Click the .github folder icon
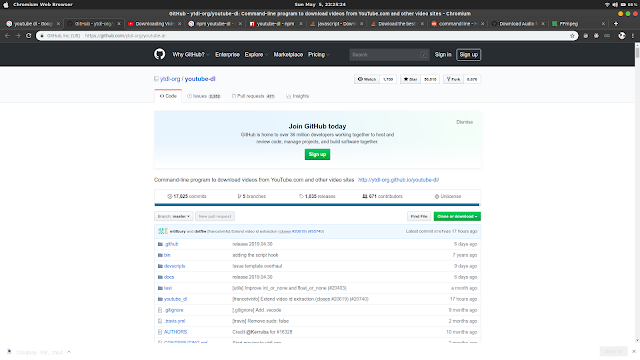 point(160,244)
